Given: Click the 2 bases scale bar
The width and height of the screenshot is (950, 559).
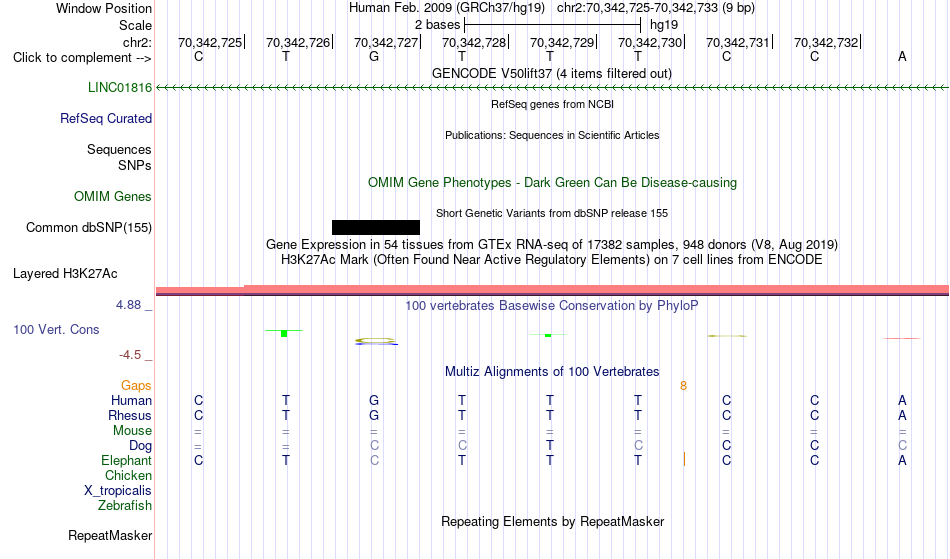Looking at the screenshot, I should point(552,25).
